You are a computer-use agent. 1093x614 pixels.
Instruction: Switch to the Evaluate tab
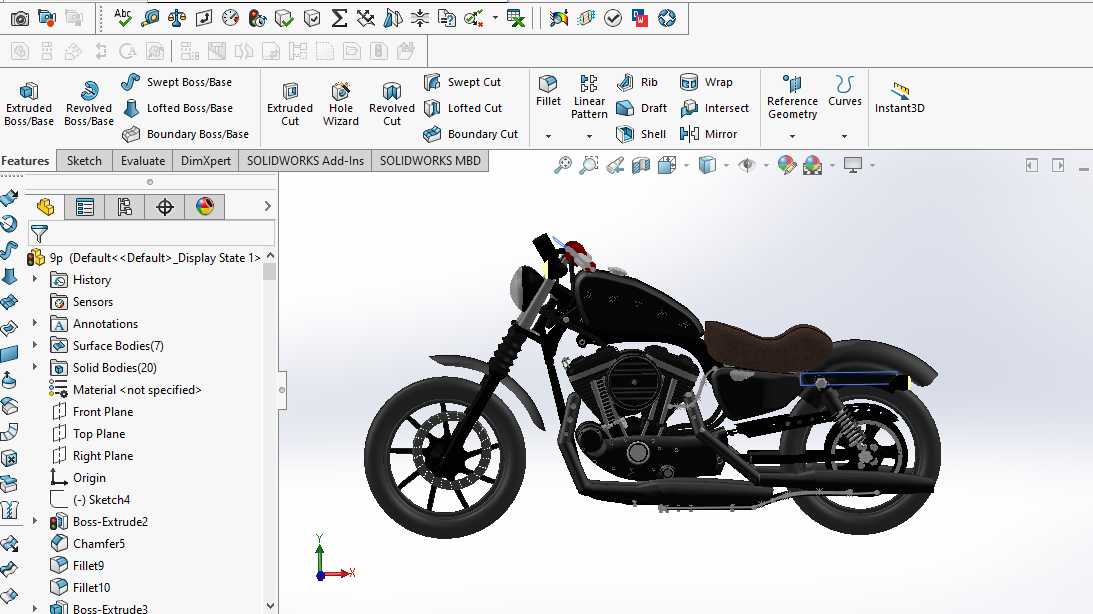tap(143, 161)
